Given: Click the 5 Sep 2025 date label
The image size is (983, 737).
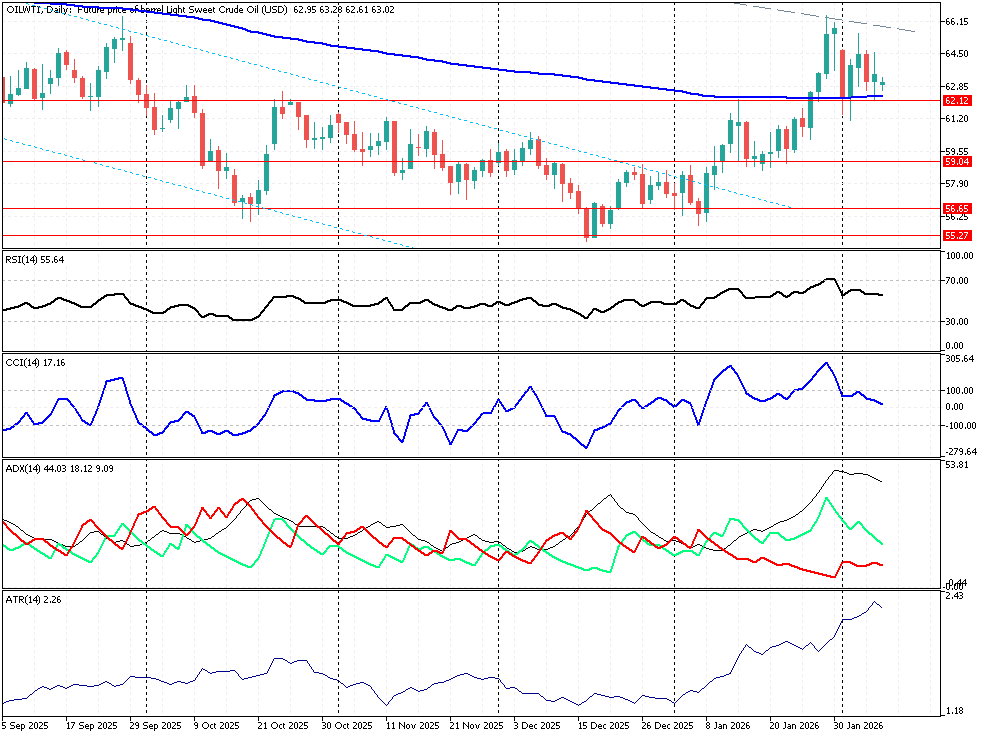Looking at the screenshot, I should coord(25,725).
